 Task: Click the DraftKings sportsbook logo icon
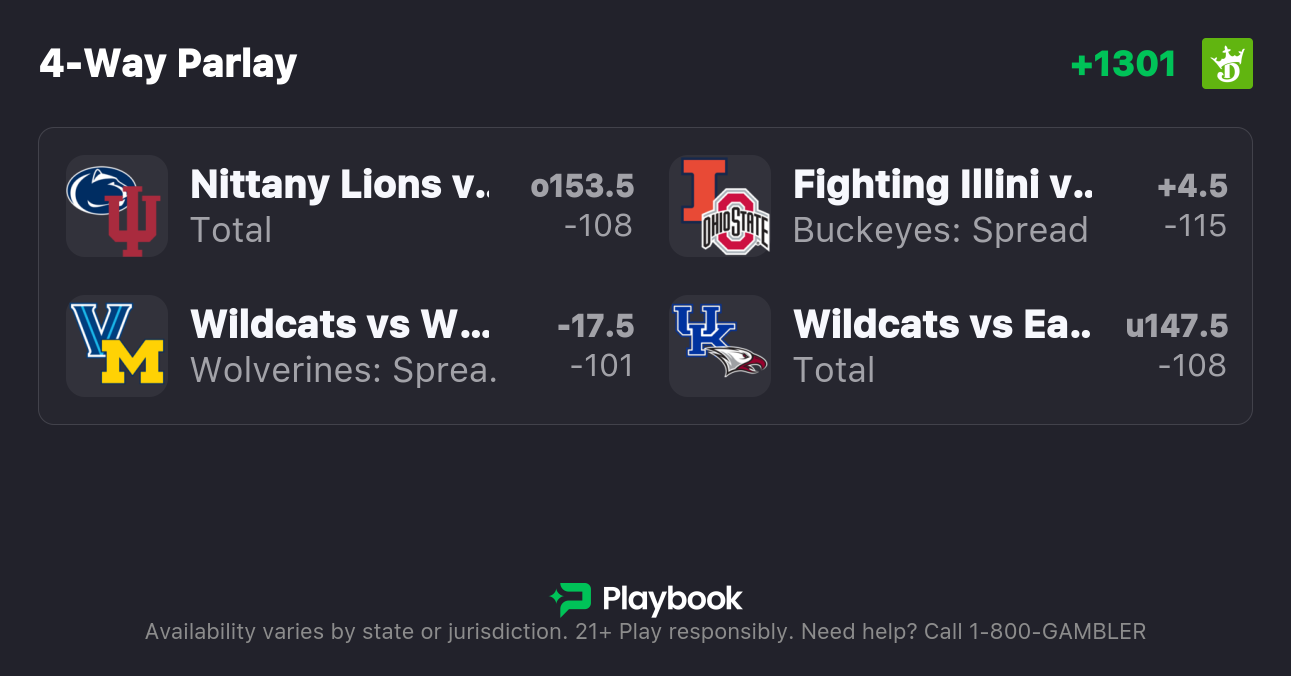coord(1227,64)
